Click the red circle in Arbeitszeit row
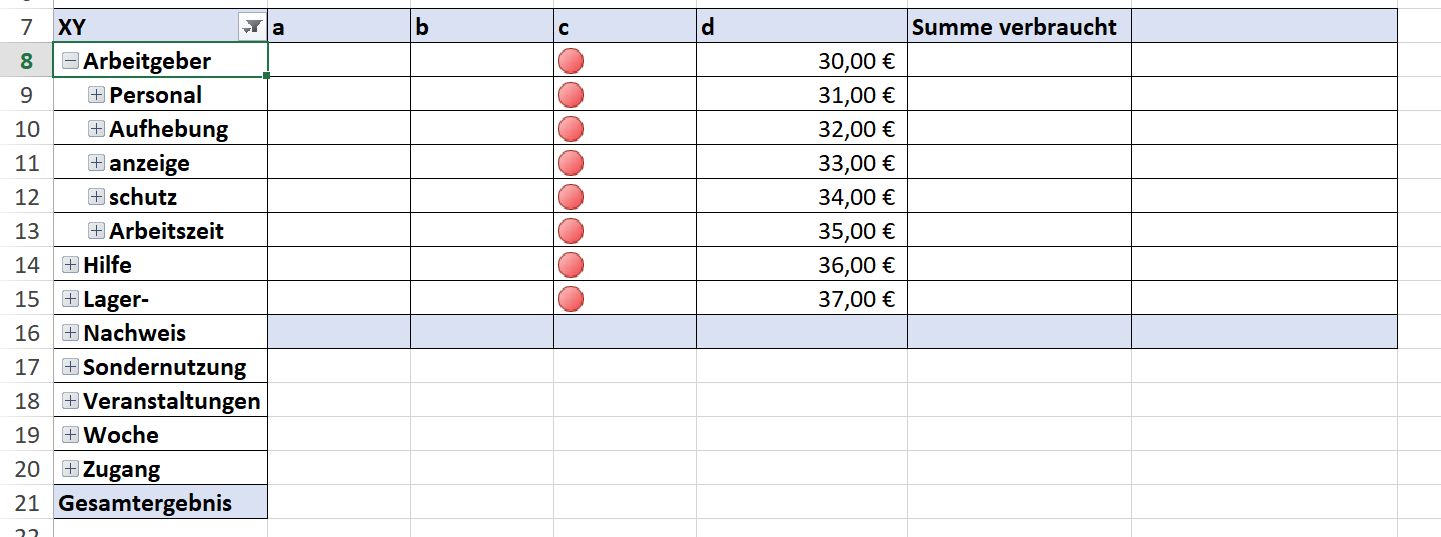 [571, 231]
